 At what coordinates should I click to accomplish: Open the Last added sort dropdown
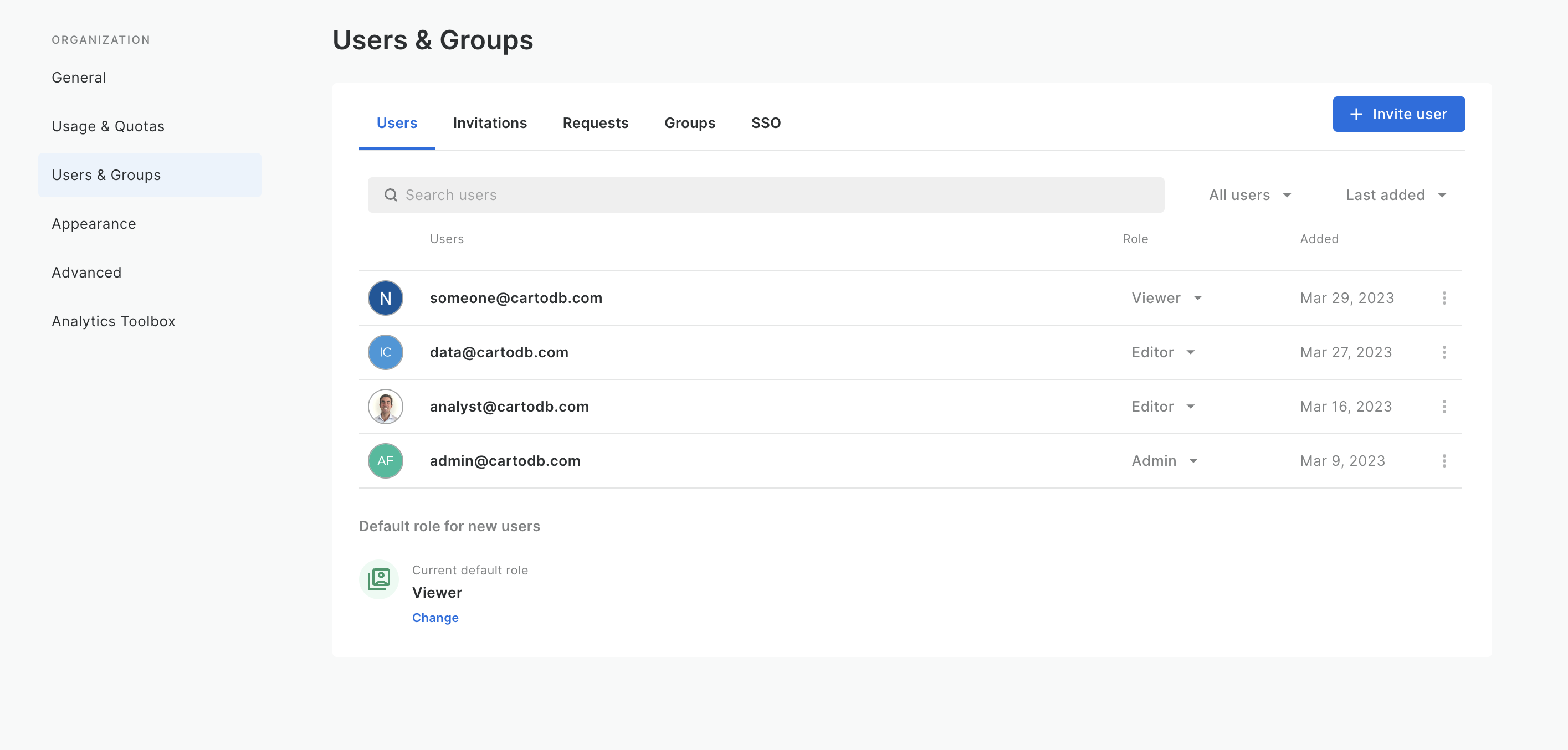(x=1396, y=195)
